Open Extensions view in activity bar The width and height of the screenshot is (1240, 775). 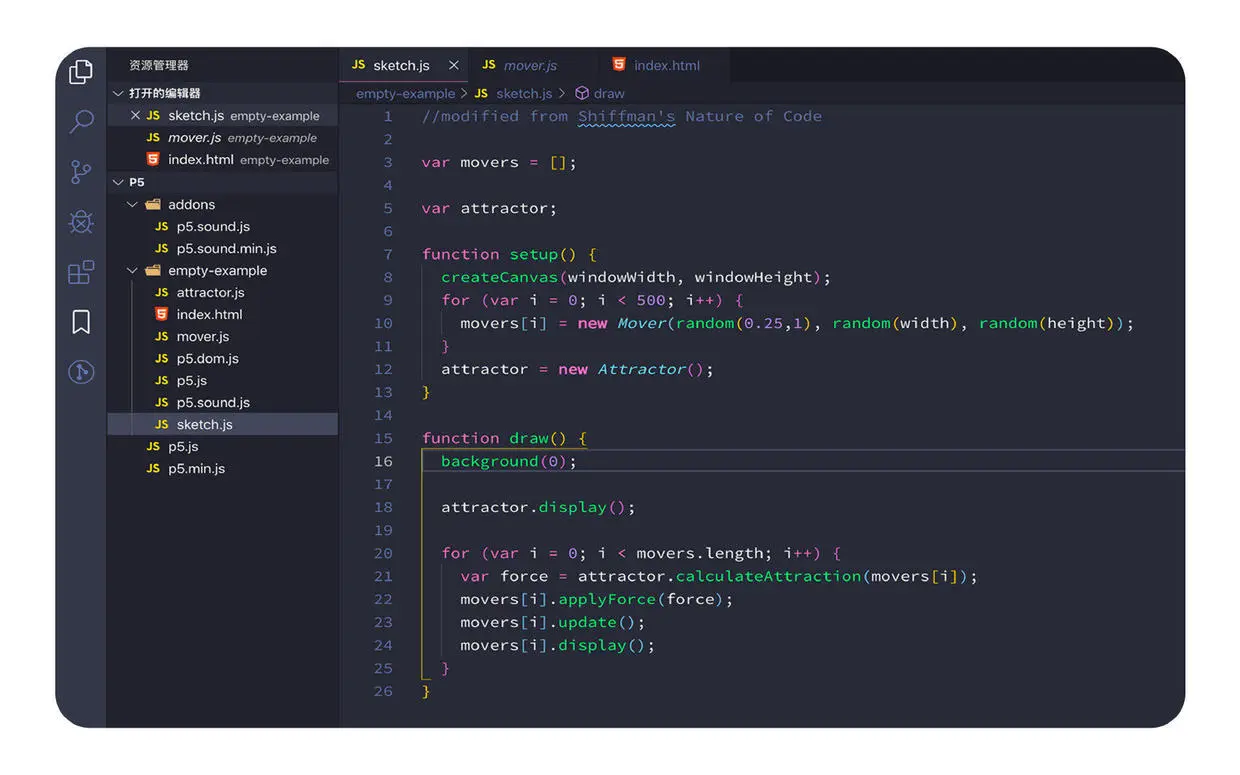click(x=81, y=272)
